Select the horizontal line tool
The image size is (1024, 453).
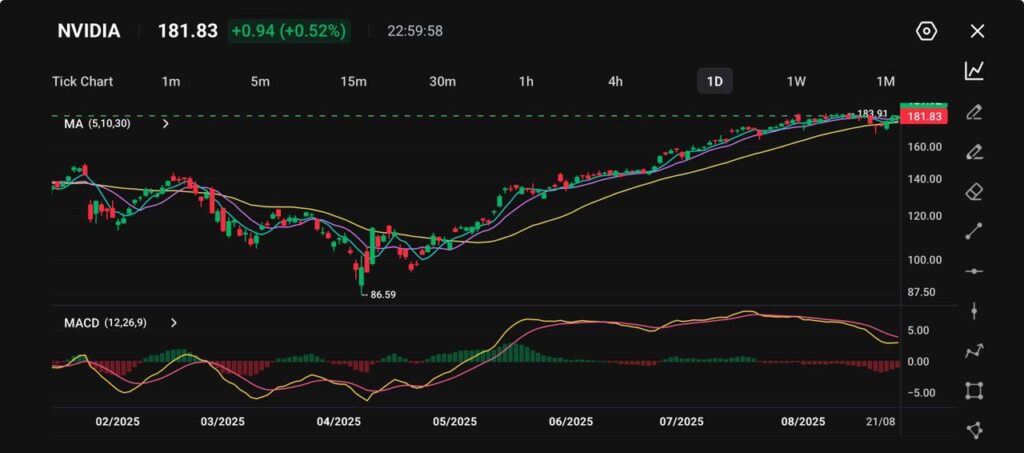pos(974,271)
